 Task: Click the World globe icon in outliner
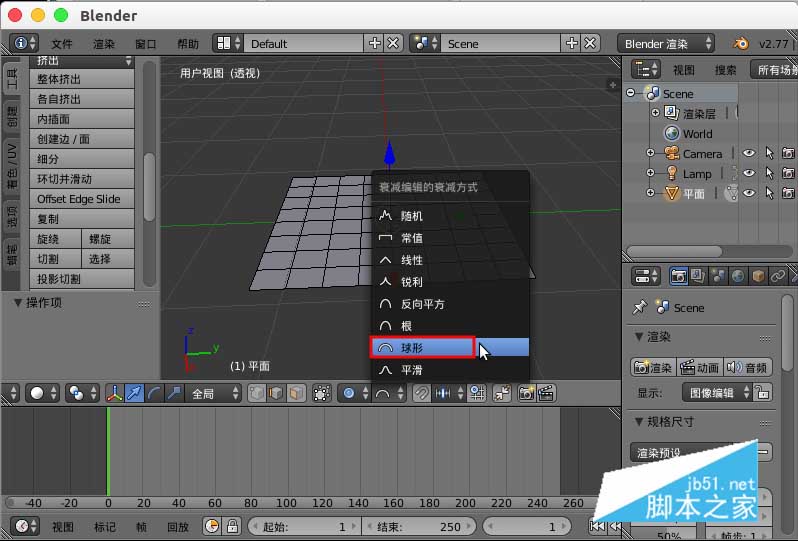(x=671, y=134)
